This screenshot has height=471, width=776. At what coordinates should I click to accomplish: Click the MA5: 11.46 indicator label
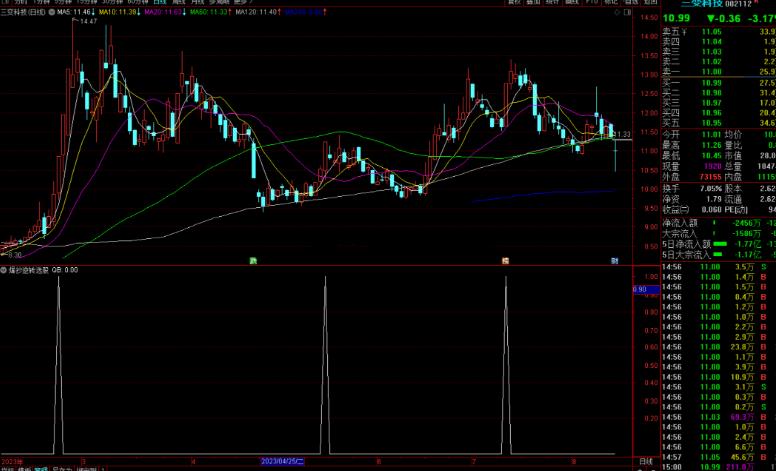point(74,11)
